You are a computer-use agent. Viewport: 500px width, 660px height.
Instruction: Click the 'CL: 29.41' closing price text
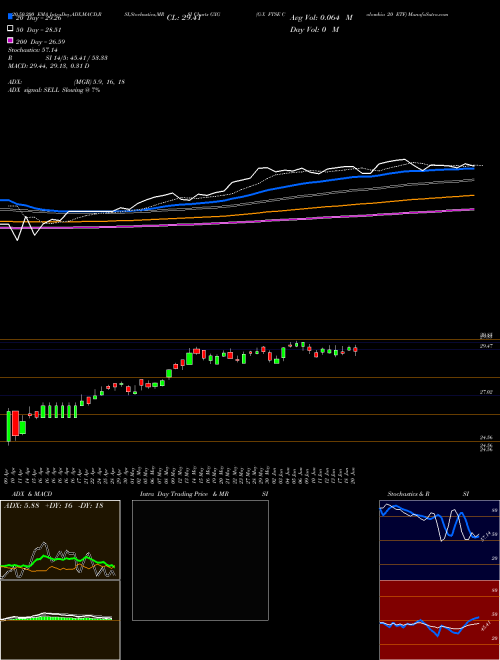pyautogui.click(x=184, y=18)
